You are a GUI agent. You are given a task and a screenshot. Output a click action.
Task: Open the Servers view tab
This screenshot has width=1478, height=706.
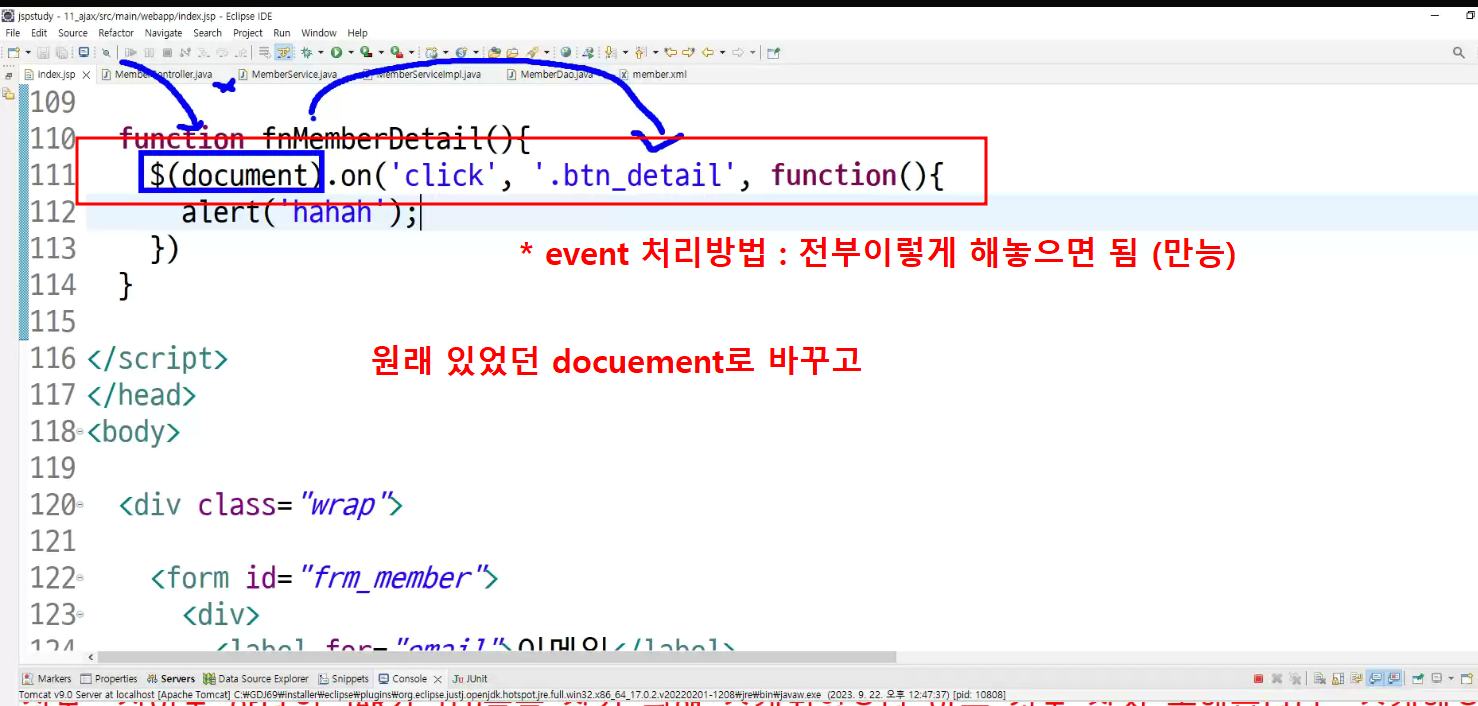tap(170, 679)
